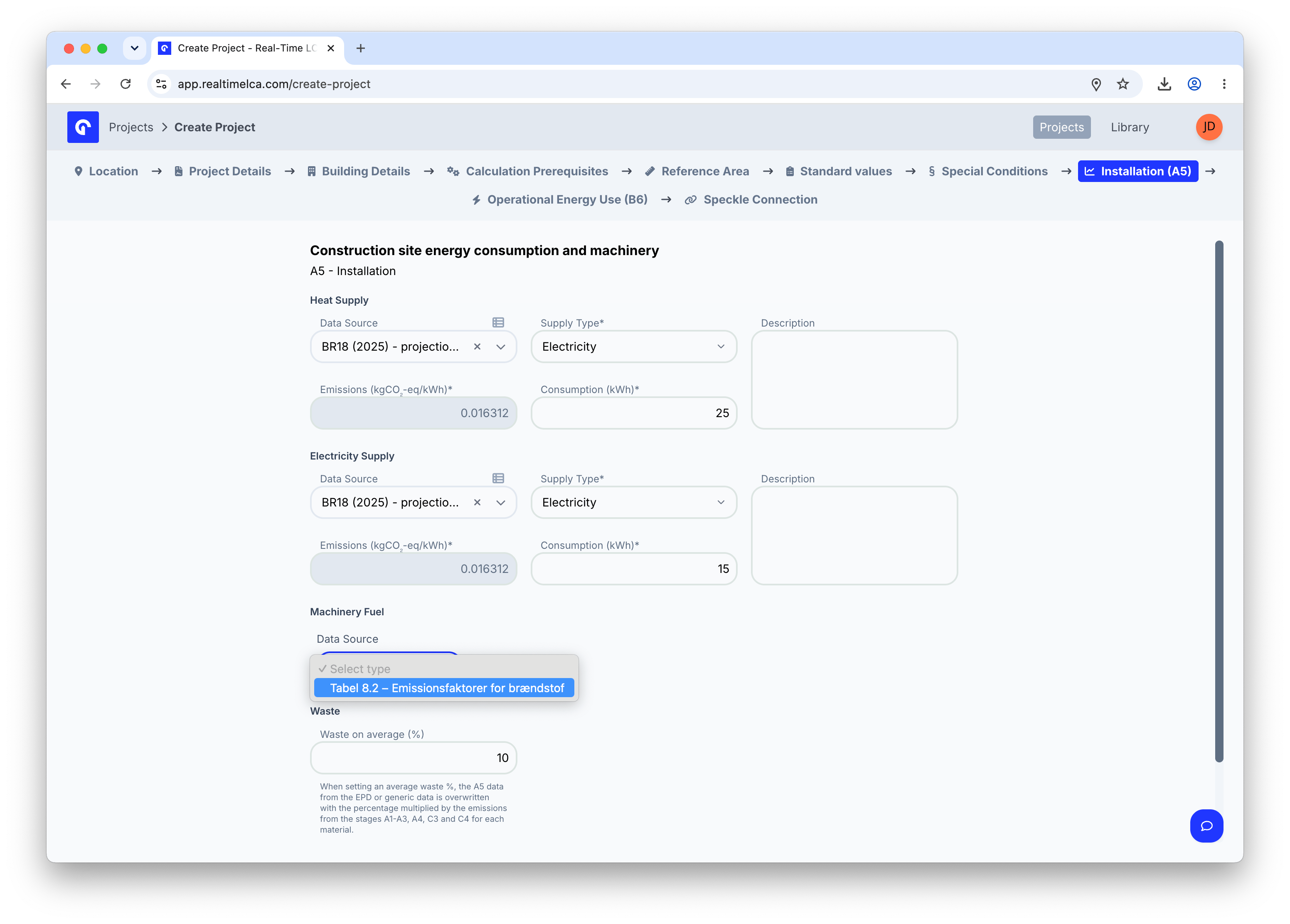Click Electricity Supply emissions field
The height and width of the screenshot is (924, 1290).
pyautogui.click(x=413, y=569)
